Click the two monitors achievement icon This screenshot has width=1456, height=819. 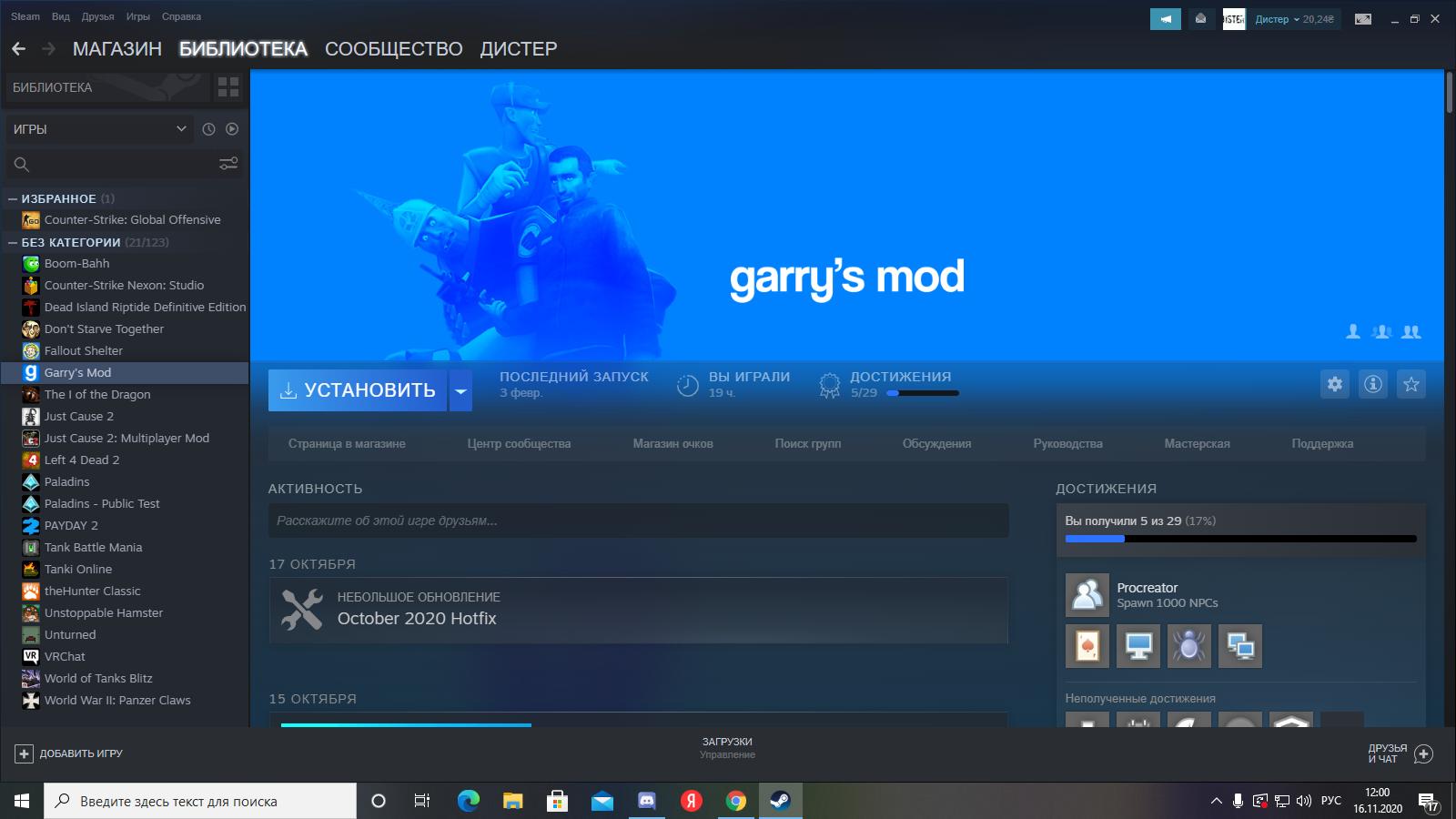(x=1240, y=646)
